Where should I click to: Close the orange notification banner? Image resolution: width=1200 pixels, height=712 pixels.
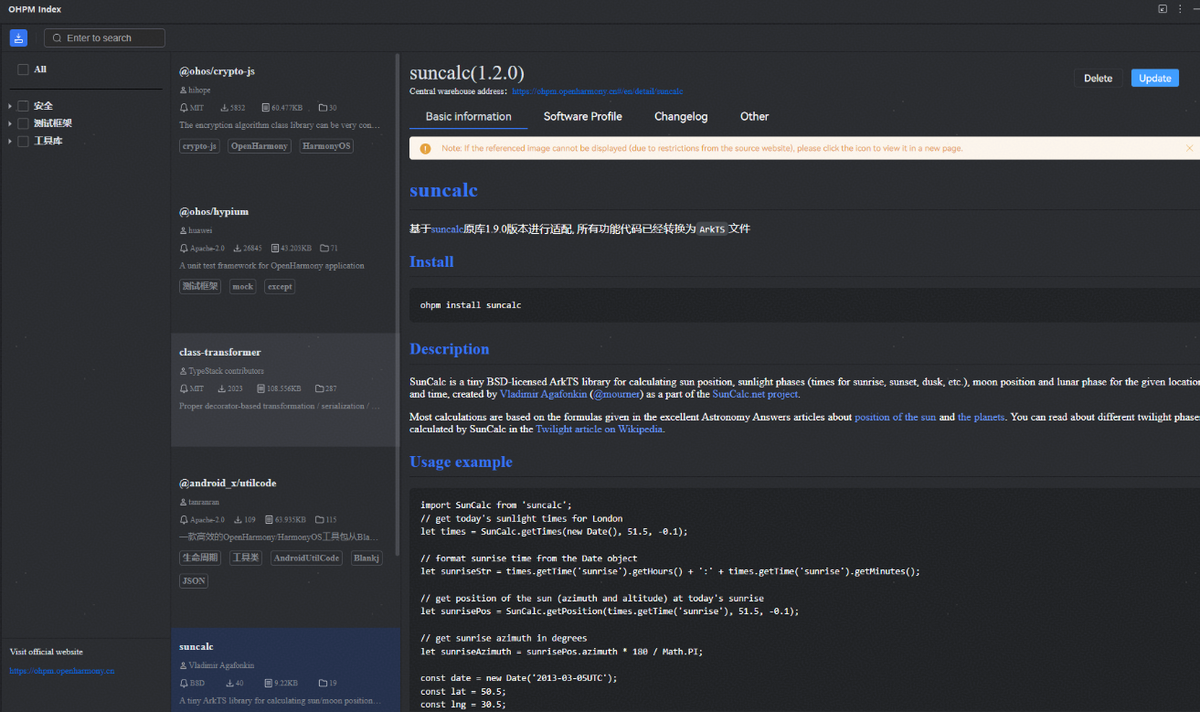[x=1189, y=148]
